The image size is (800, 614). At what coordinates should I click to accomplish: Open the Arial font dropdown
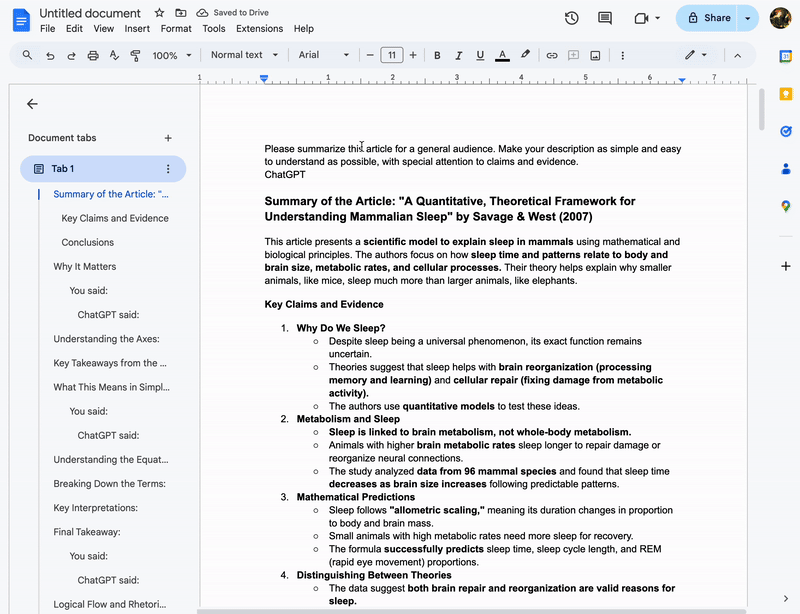point(324,56)
